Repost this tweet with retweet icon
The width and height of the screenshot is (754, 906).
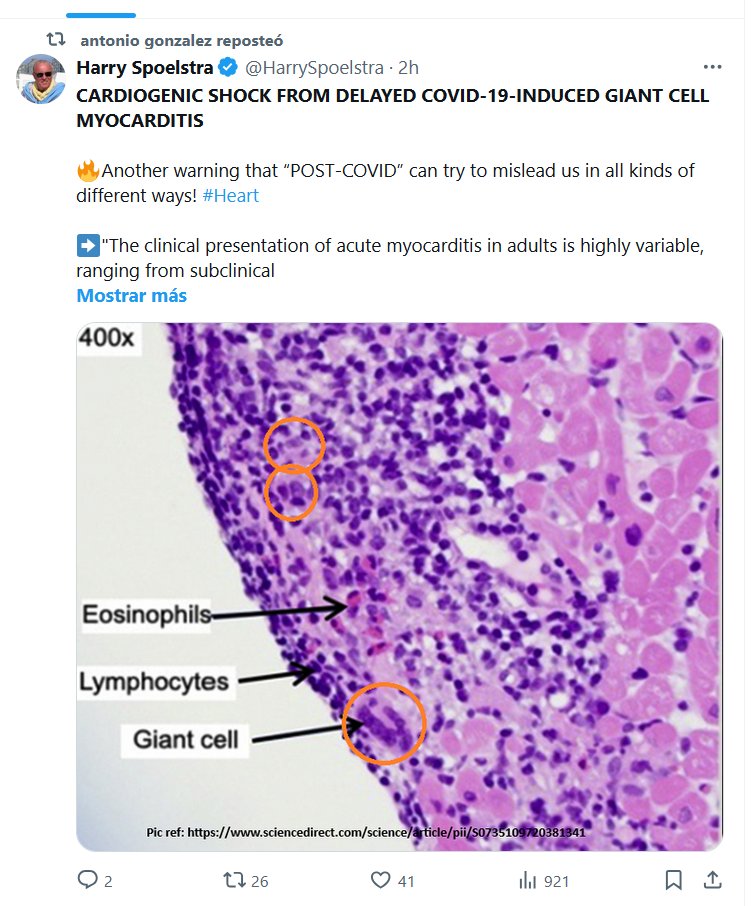[233, 880]
